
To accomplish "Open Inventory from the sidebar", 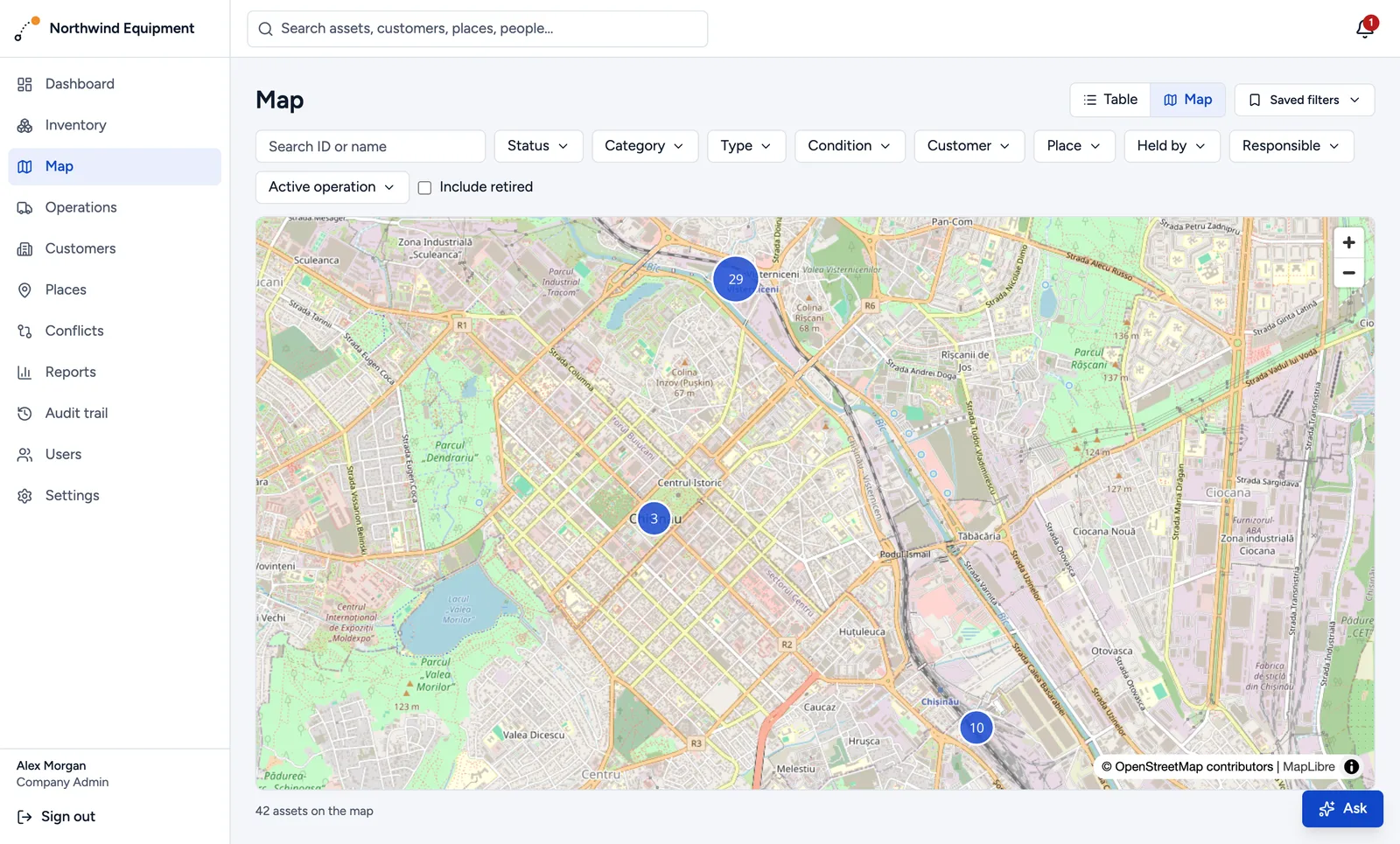I will pyautogui.click(x=115, y=125).
